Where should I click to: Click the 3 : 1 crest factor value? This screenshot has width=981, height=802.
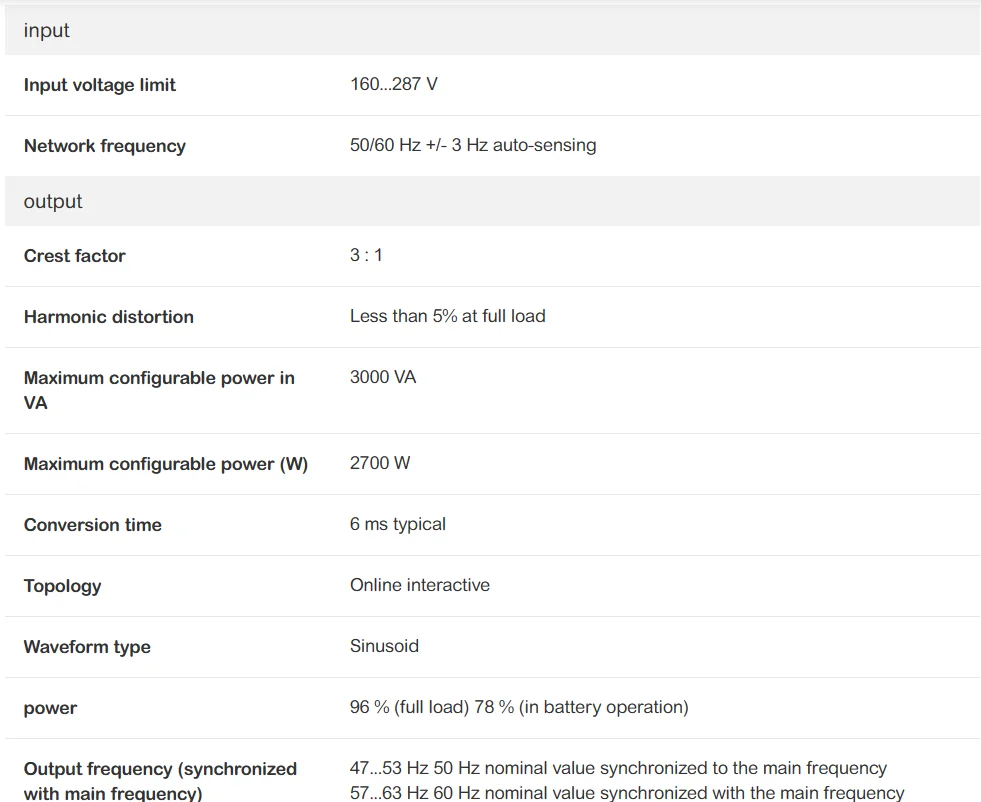pyautogui.click(x=366, y=255)
